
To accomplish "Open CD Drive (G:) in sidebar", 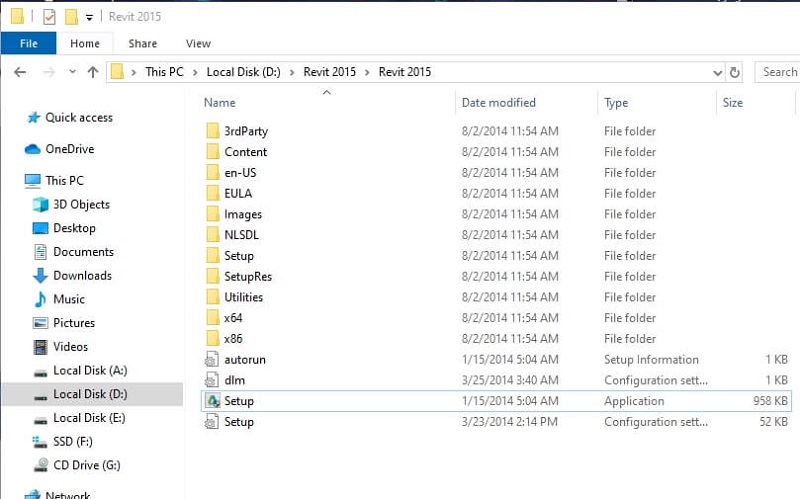I will [x=88, y=465].
